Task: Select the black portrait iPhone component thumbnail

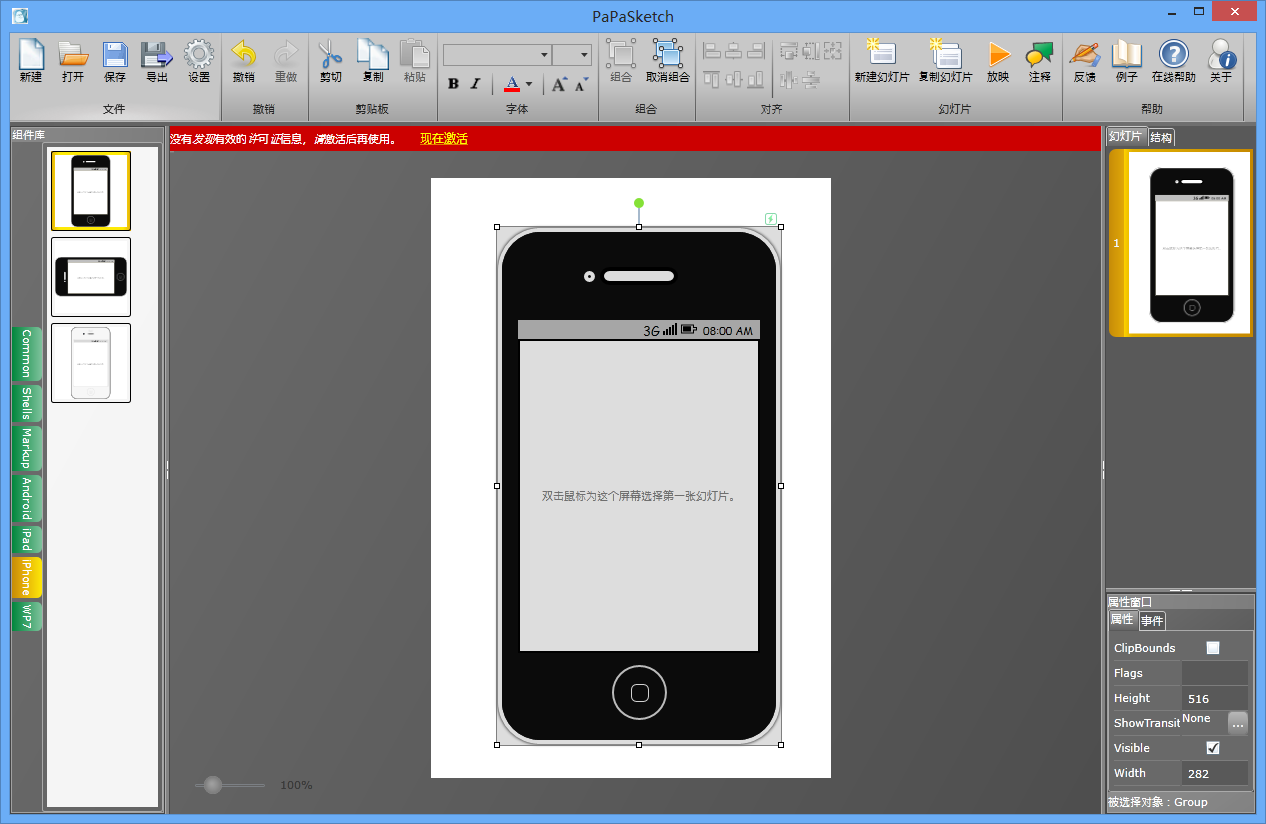Action: pos(91,191)
